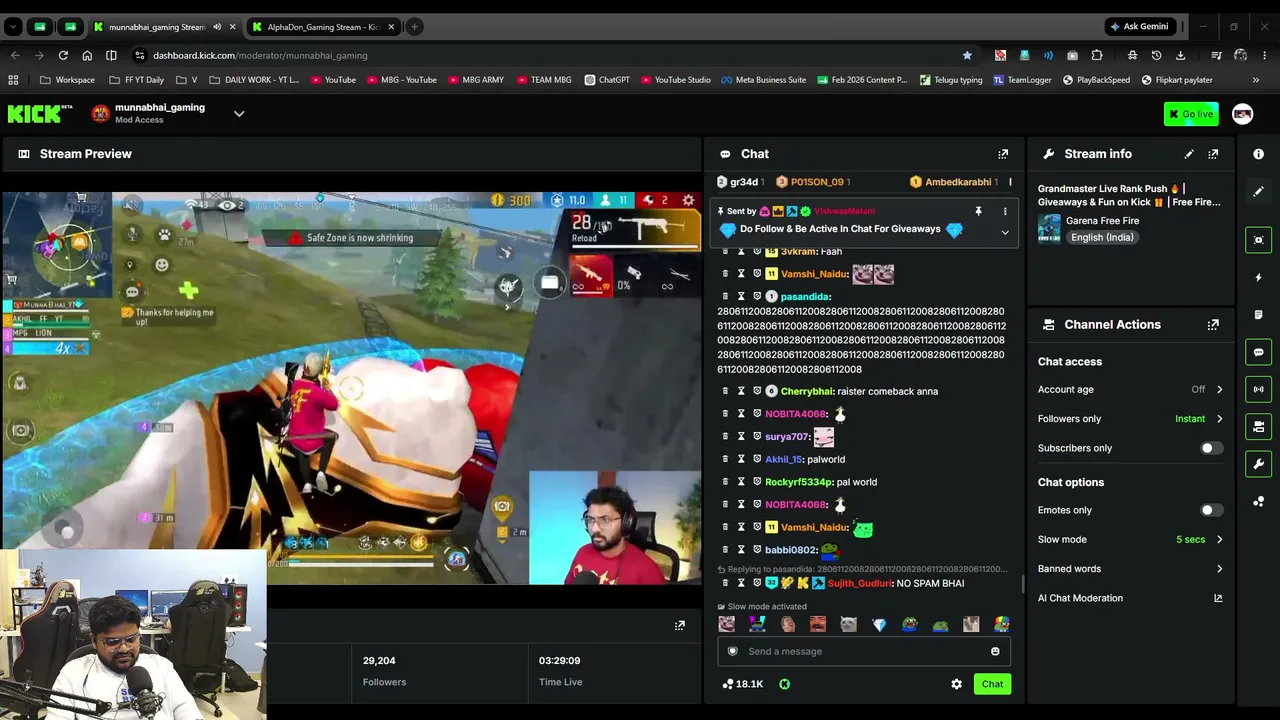
Task: Open the emoji picker in message box
Action: pos(995,651)
